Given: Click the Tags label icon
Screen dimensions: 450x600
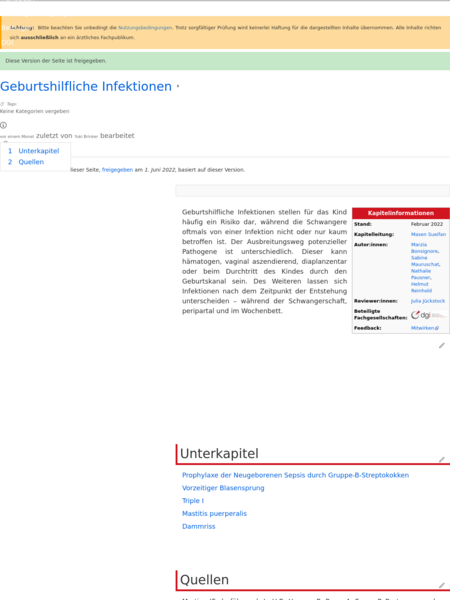Looking at the screenshot, I should tap(2, 104).
